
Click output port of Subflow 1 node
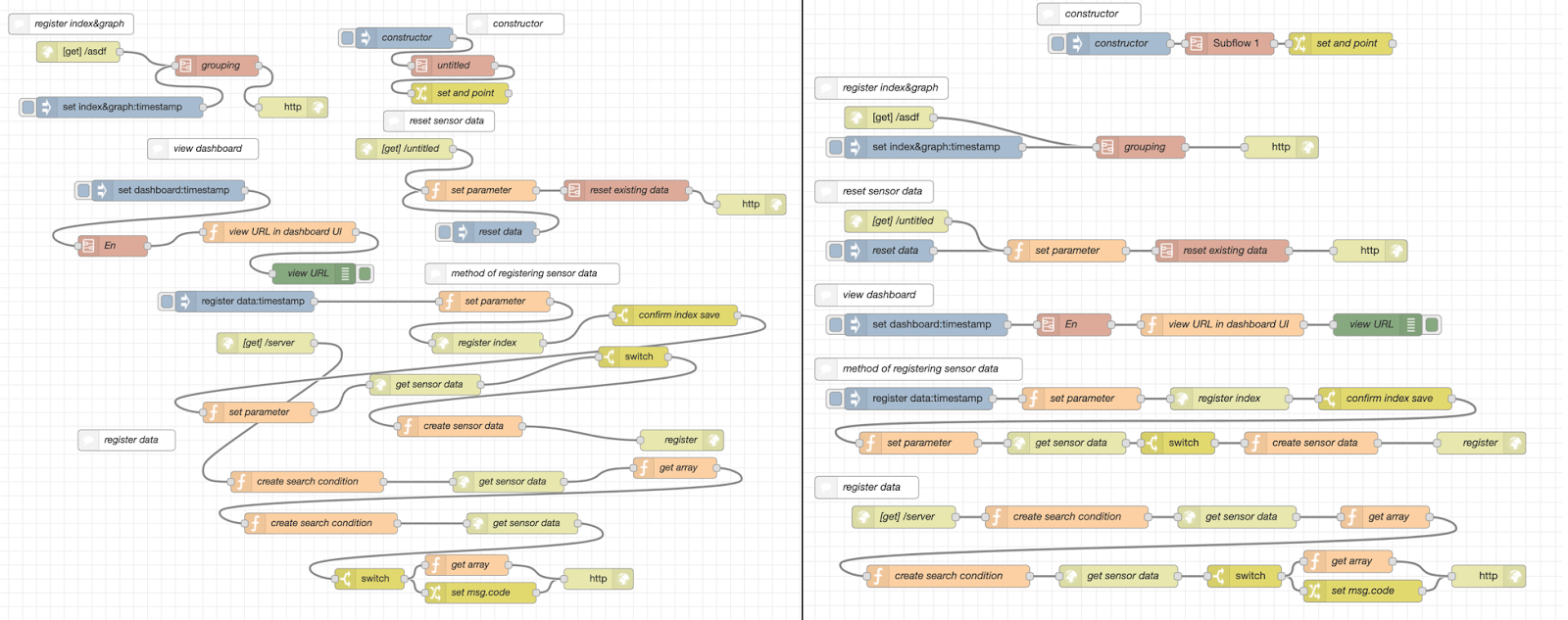click(x=1274, y=43)
